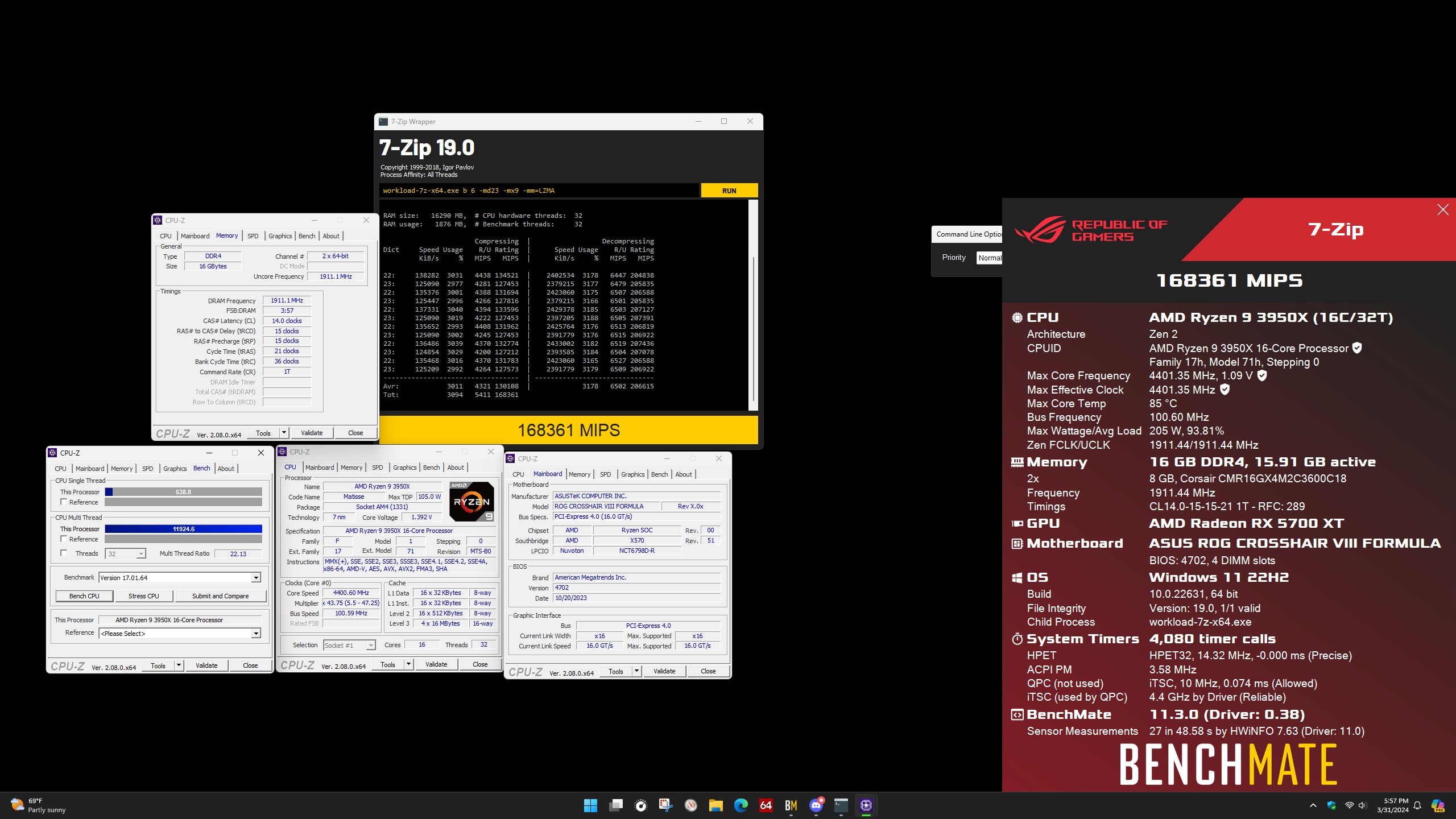Open File Explorer from taskbar
The image size is (1456, 819).
[x=715, y=805]
